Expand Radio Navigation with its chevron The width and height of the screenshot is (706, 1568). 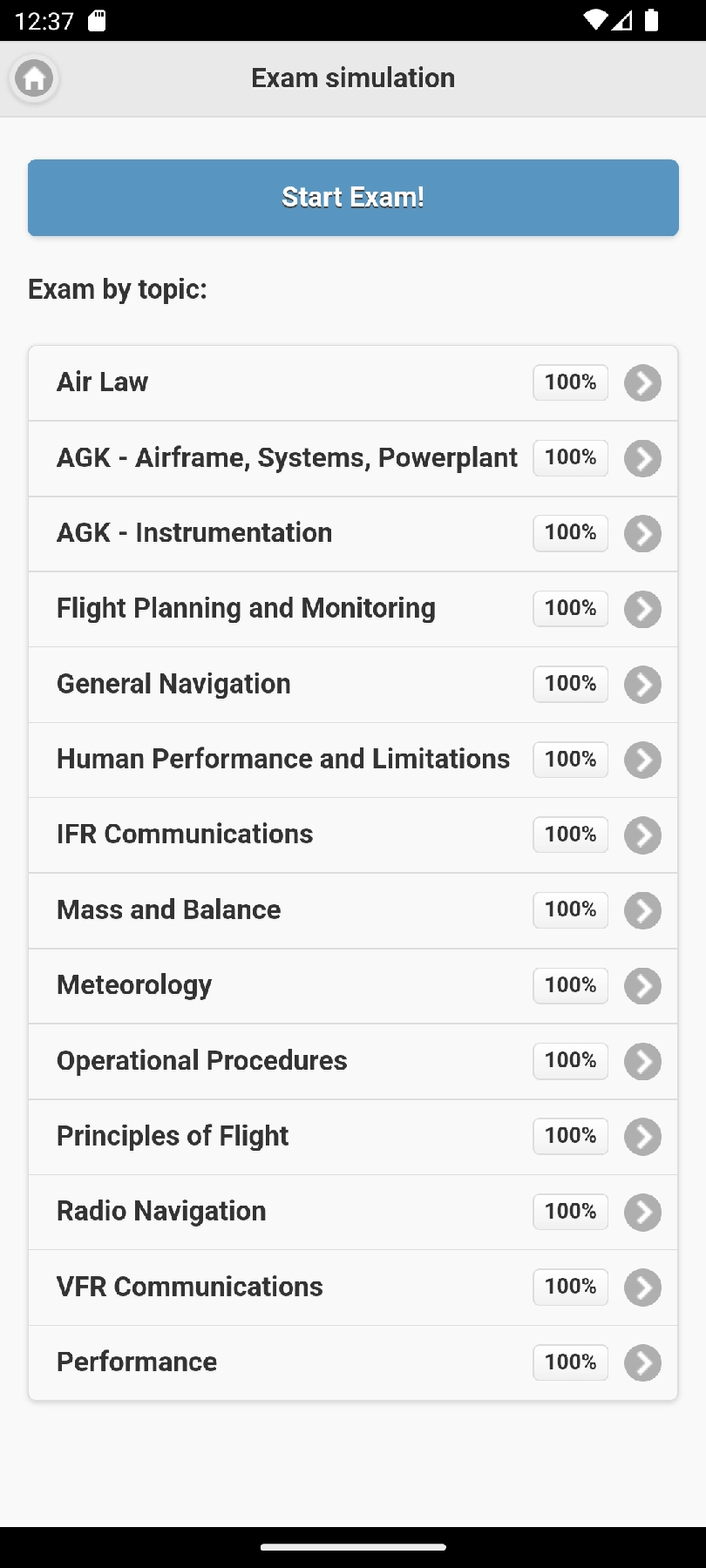tap(642, 1213)
